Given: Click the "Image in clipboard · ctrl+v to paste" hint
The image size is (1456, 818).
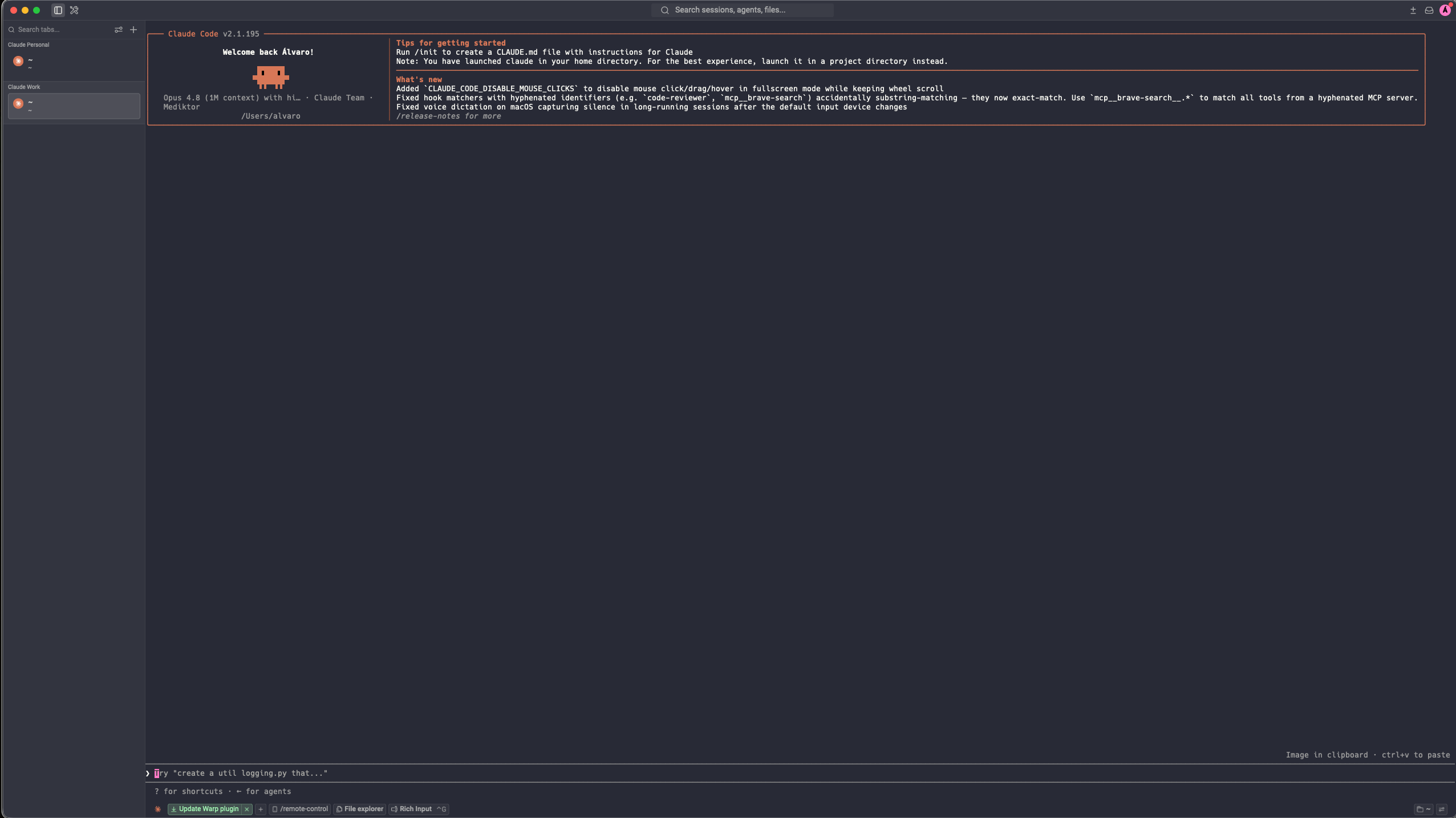Looking at the screenshot, I should point(1368,755).
